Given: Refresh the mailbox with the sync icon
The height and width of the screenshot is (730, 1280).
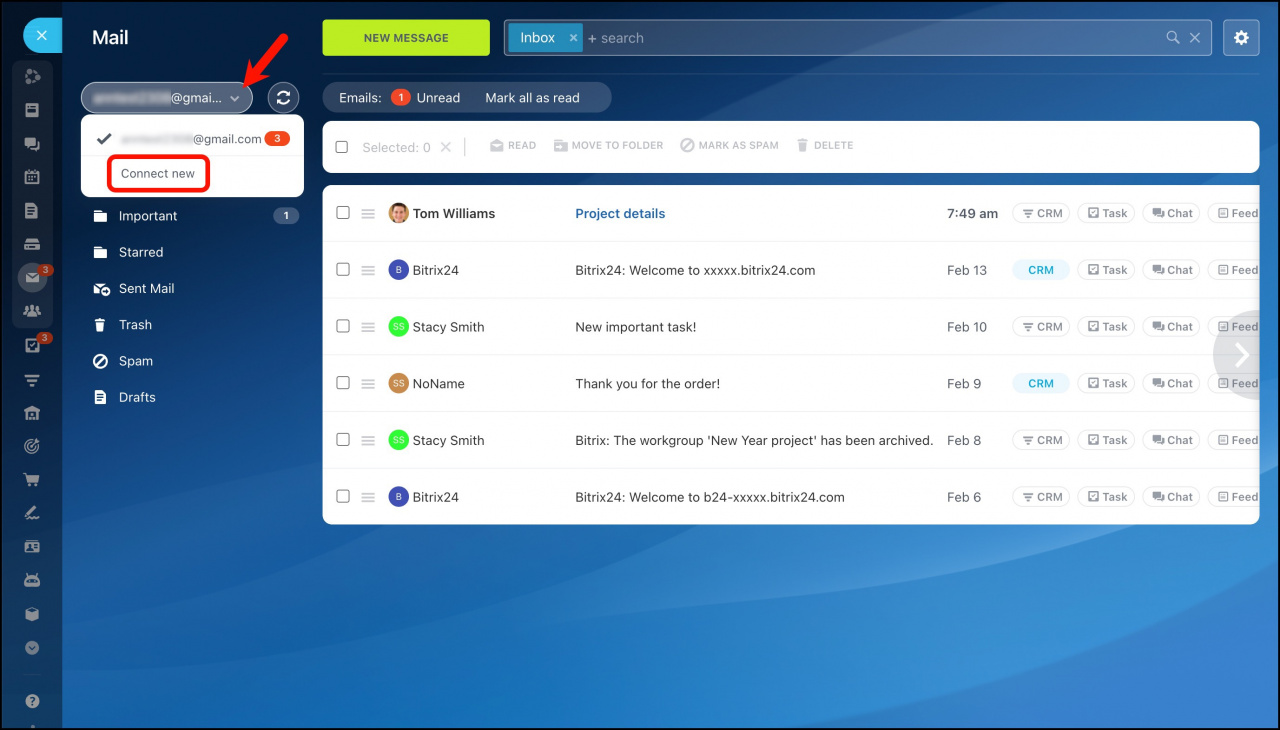Looking at the screenshot, I should click(283, 98).
